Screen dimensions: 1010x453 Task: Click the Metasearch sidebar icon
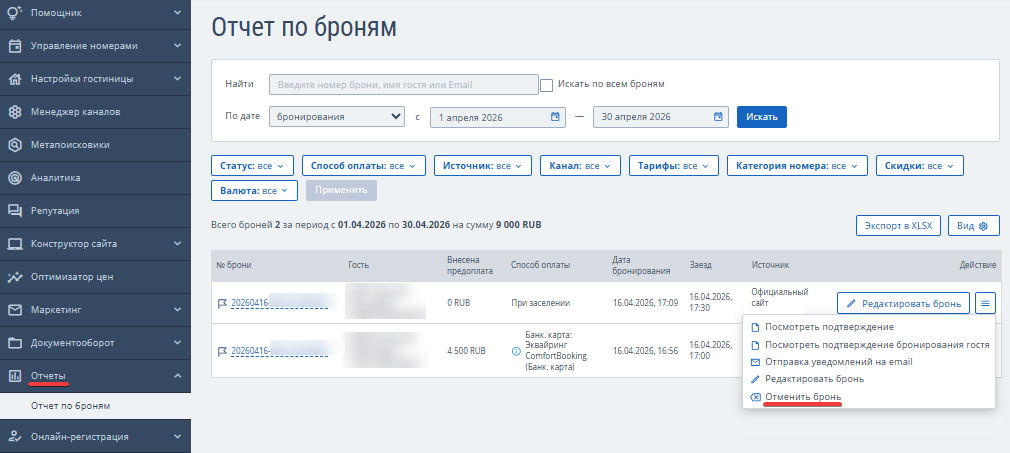pos(15,145)
